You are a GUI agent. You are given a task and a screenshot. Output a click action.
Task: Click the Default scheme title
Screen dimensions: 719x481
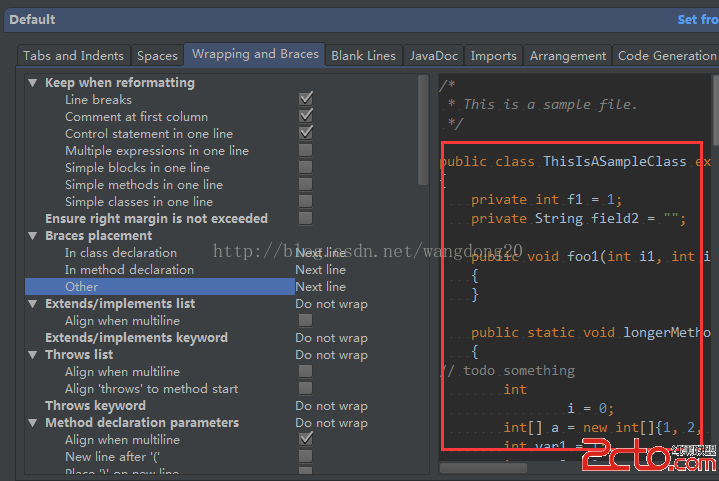coord(32,20)
